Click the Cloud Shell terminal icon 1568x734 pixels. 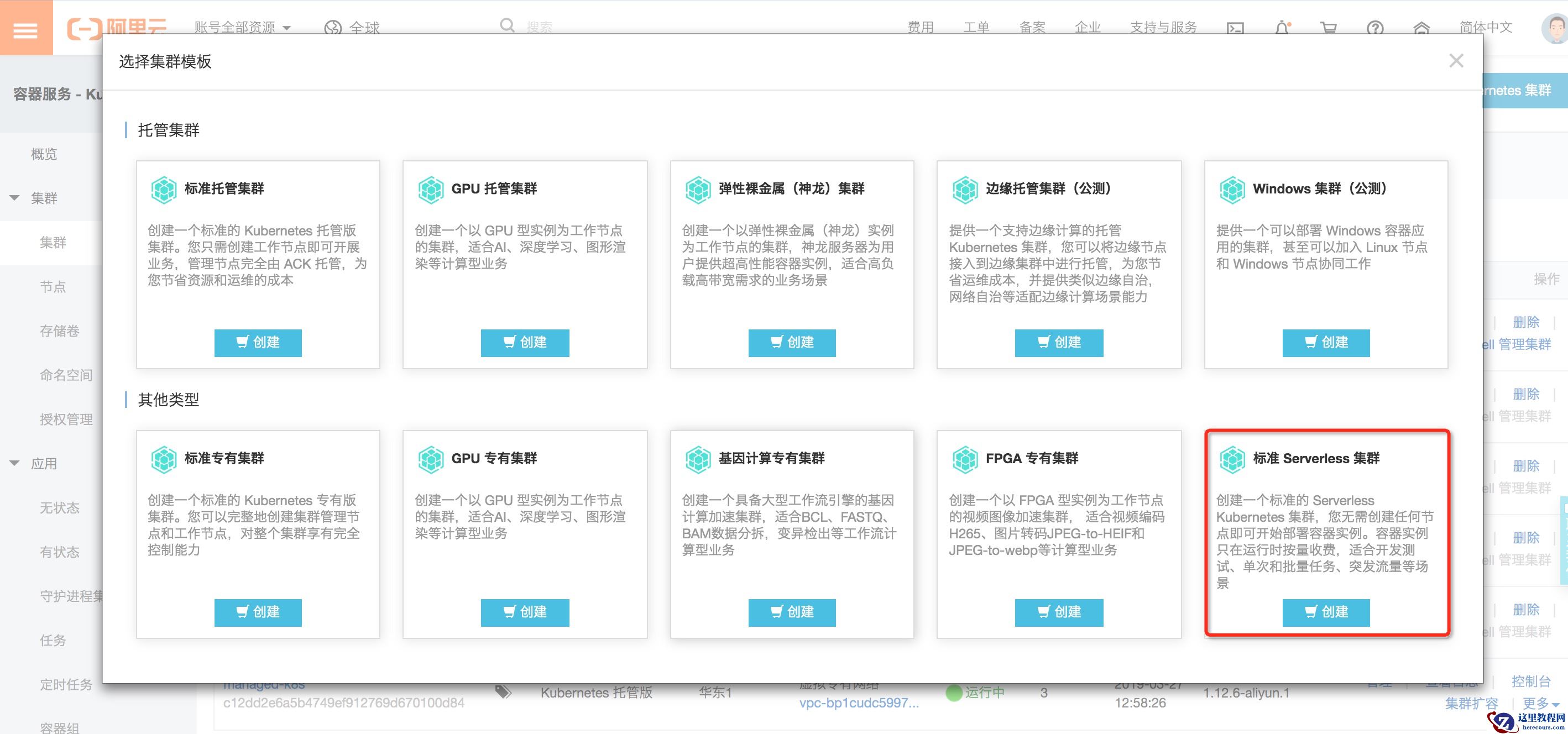pos(1235,28)
